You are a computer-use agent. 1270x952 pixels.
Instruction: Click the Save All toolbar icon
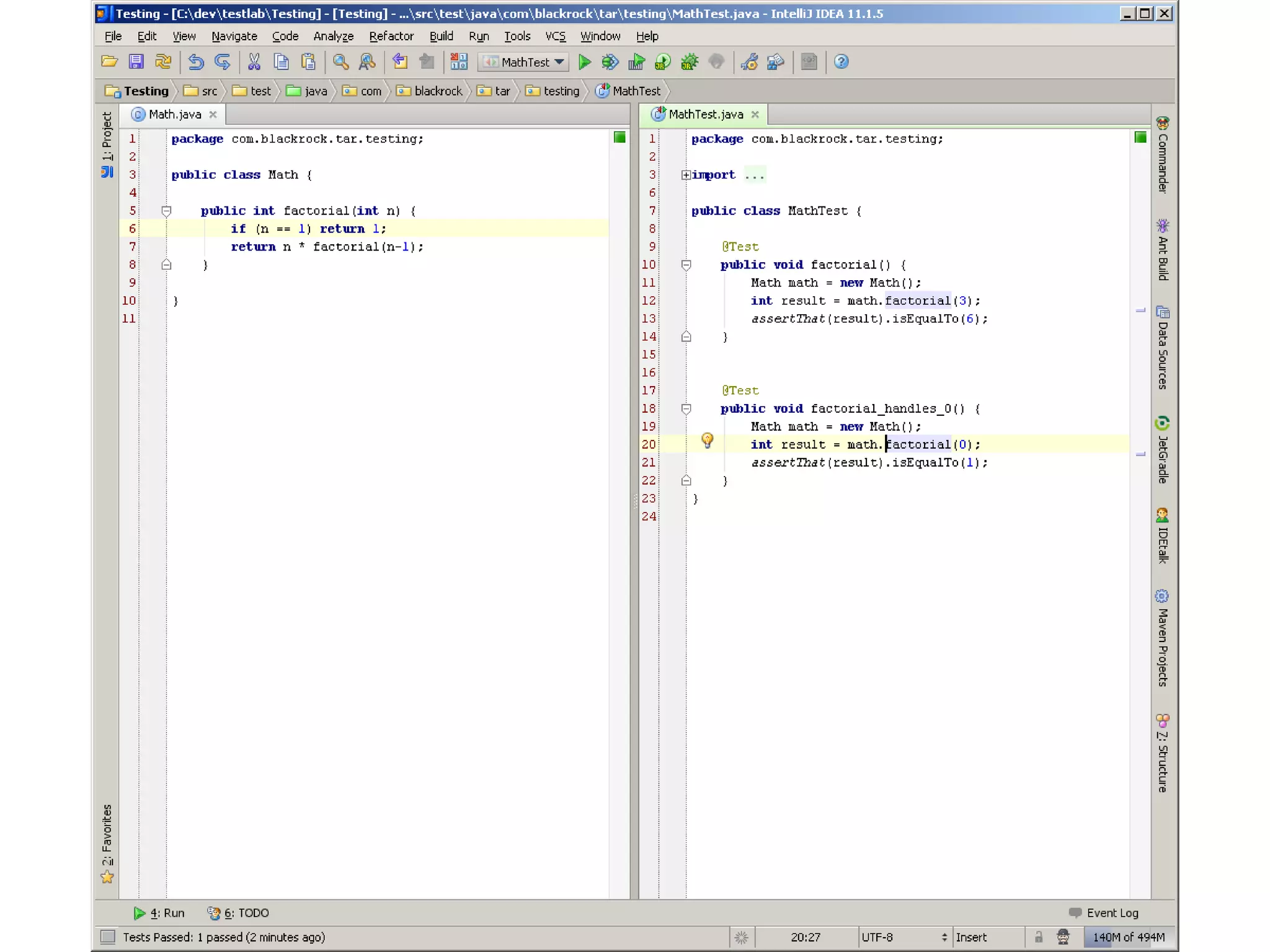tap(136, 62)
